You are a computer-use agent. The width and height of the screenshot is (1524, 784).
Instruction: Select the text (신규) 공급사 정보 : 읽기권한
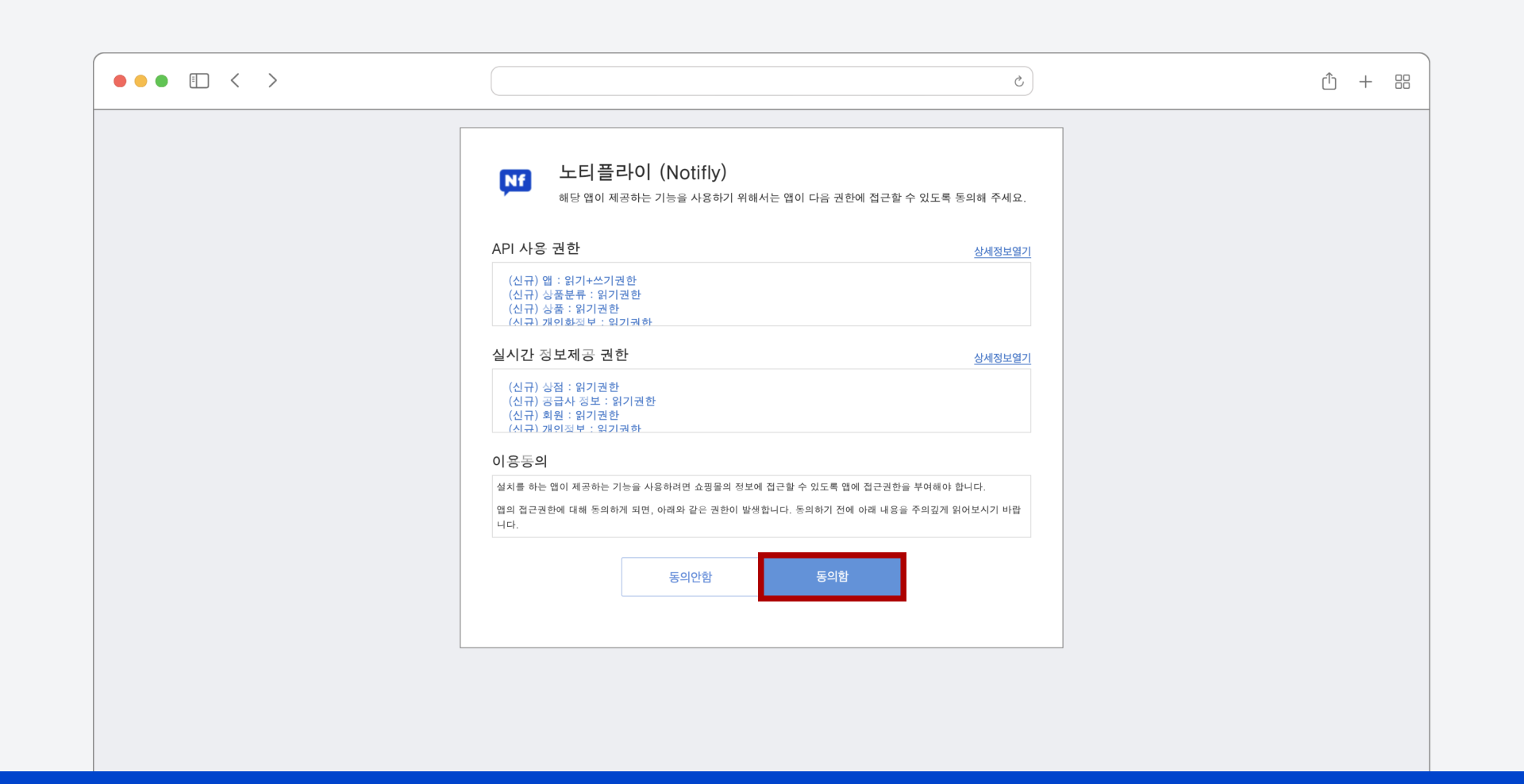tap(582, 402)
